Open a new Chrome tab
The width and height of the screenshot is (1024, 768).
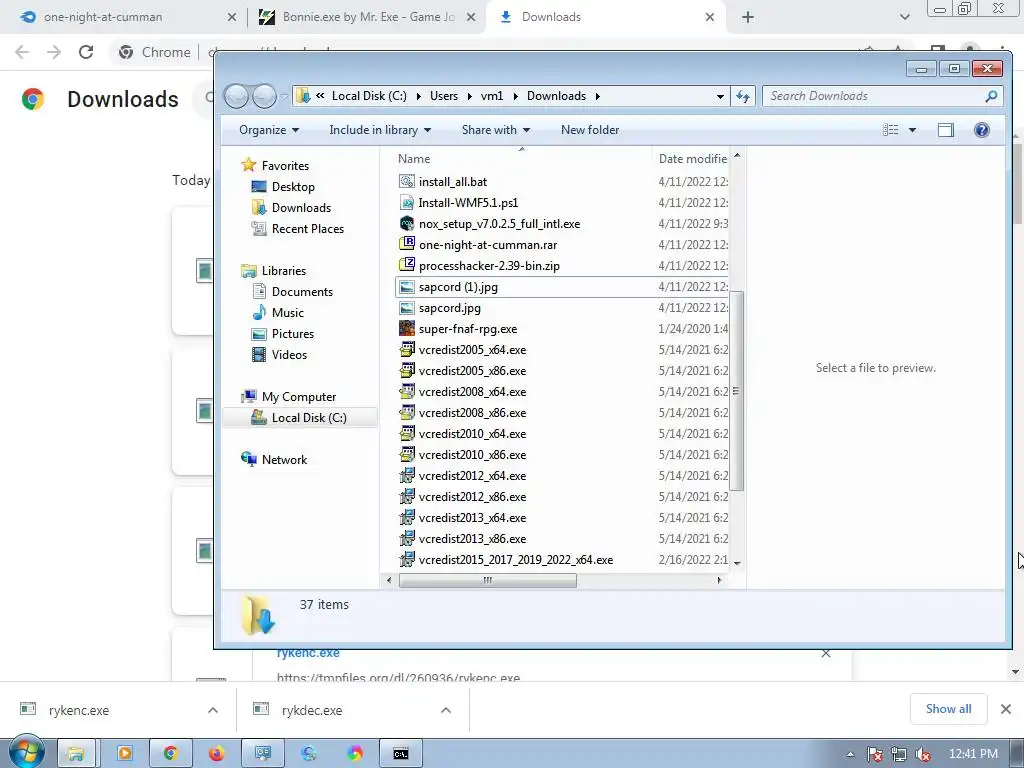tap(748, 17)
